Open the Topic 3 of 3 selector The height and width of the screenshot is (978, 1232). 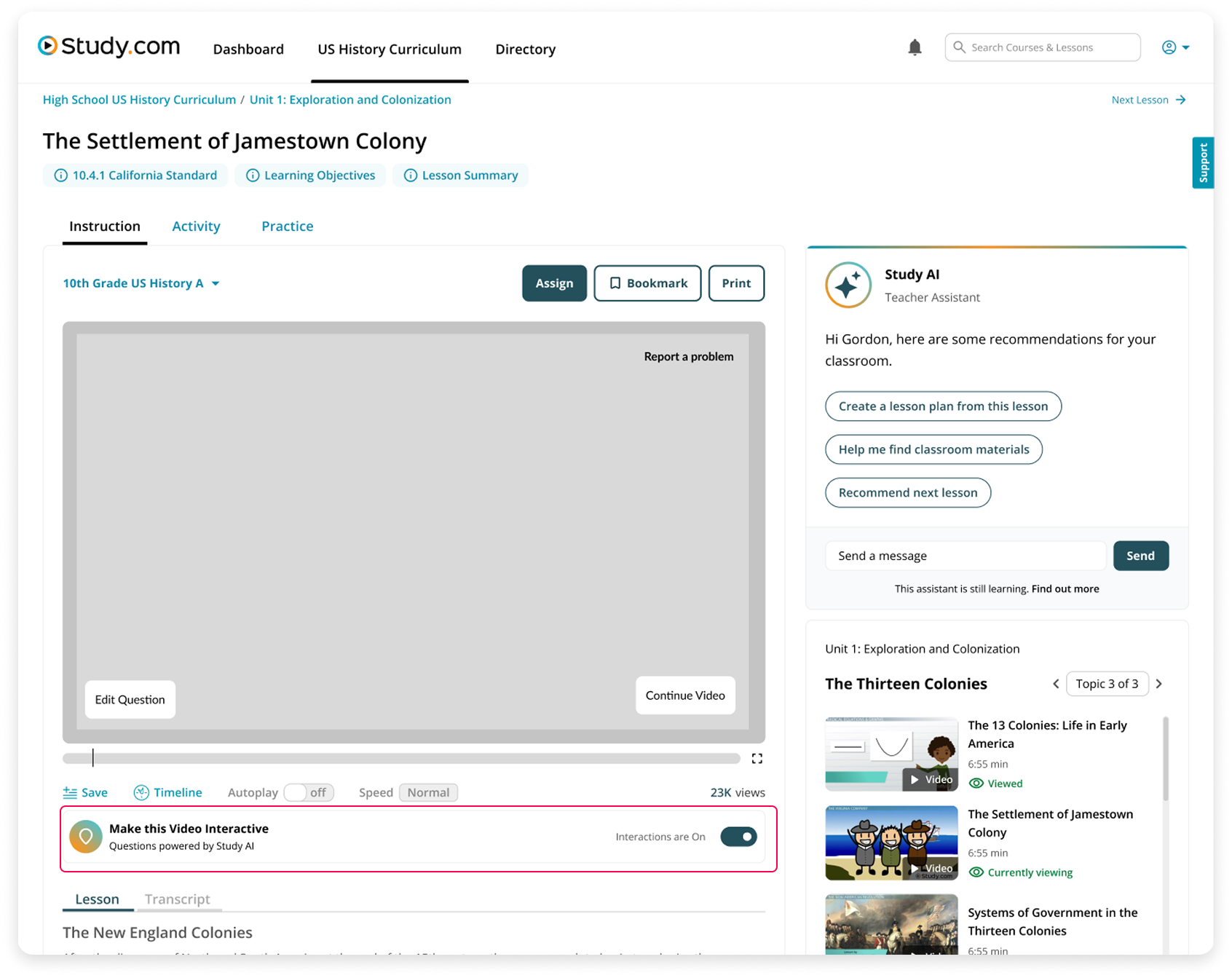[1107, 684]
